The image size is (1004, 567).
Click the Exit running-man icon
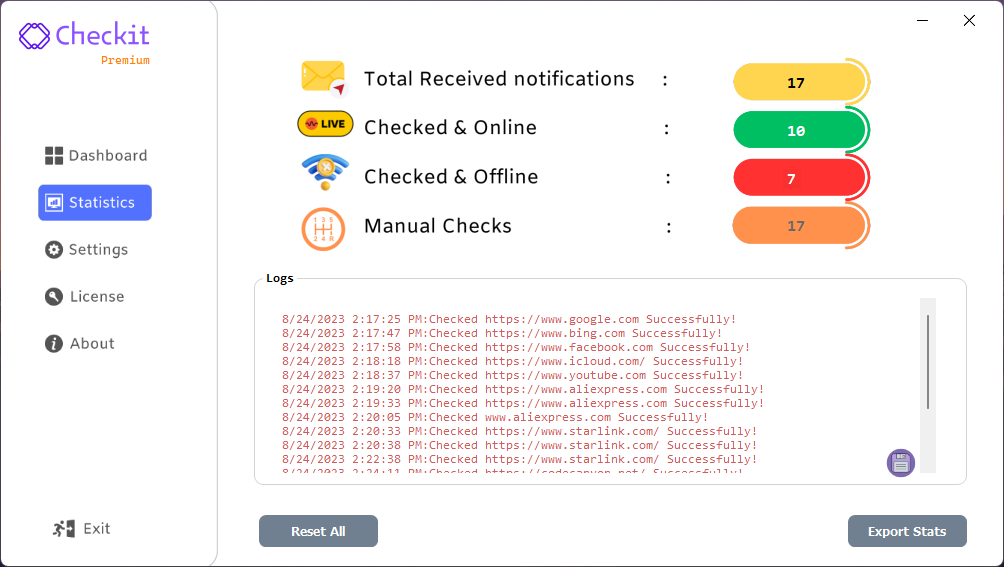pyautogui.click(x=64, y=529)
